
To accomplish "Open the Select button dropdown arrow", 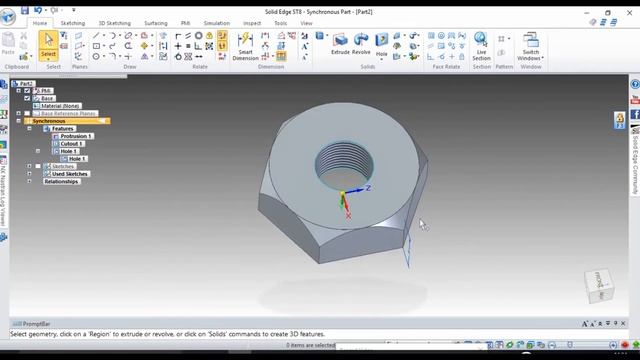I will [48, 59].
